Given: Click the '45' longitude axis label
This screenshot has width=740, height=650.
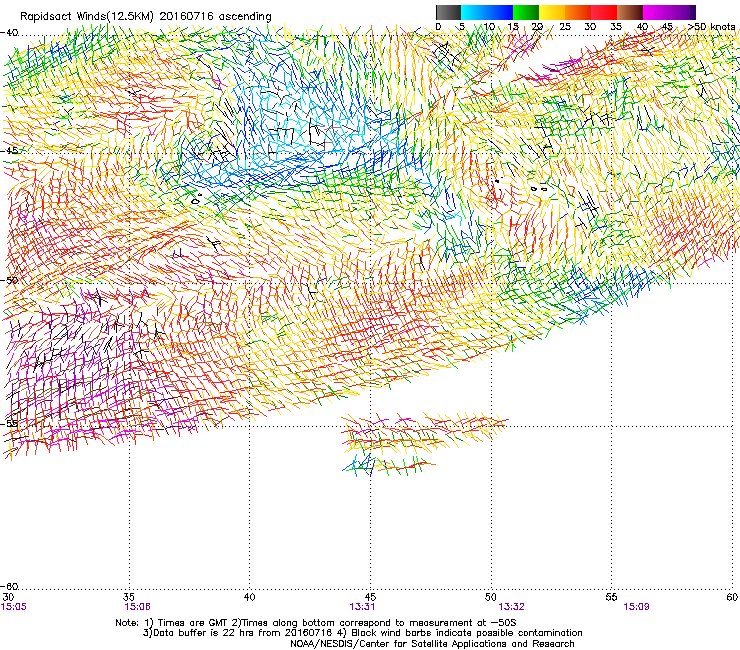Looking at the screenshot, I should pyautogui.click(x=370, y=597).
